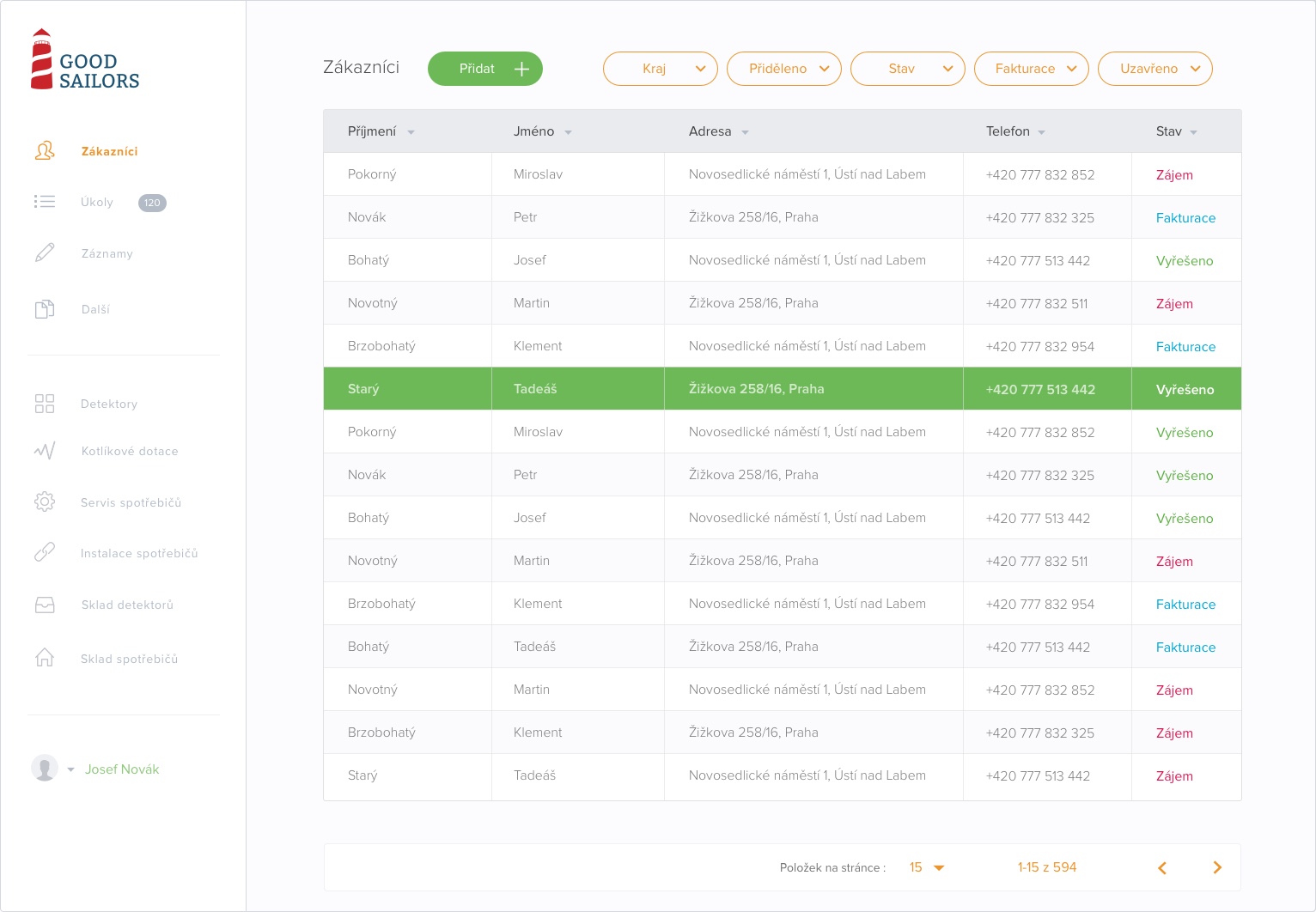
Task: Click Vyřešeno status of highlighted Starý row
Action: click(x=1185, y=389)
